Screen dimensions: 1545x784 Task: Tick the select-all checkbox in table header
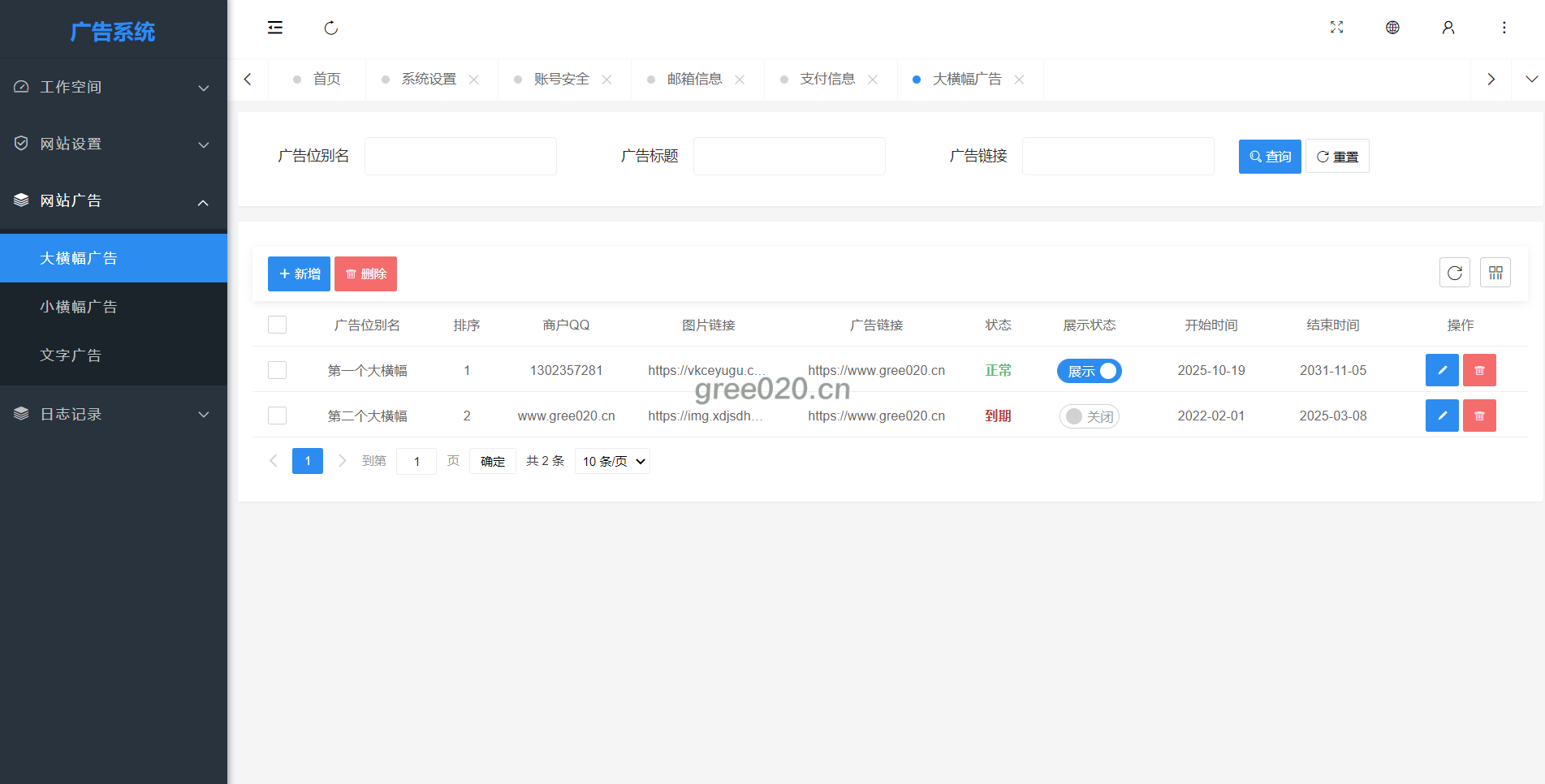click(278, 325)
